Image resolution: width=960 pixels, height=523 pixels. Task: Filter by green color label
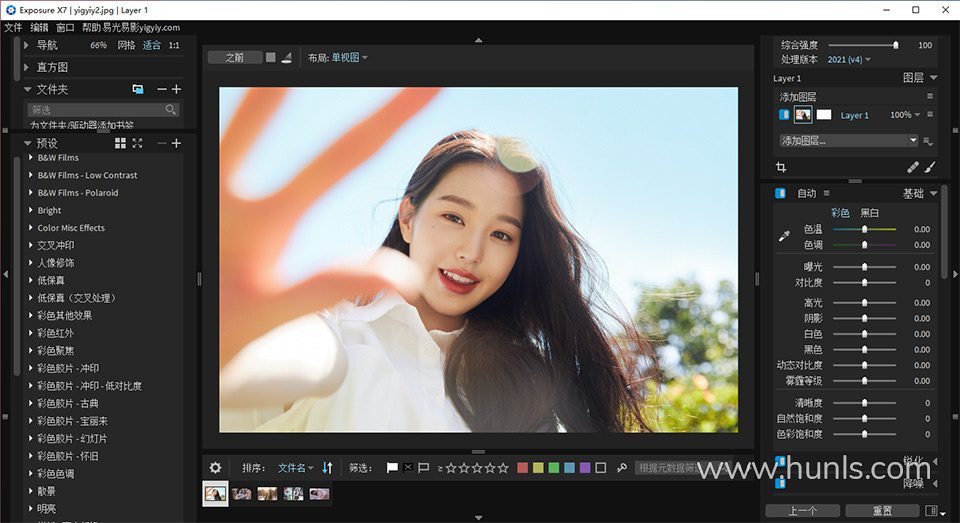(x=553, y=468)
